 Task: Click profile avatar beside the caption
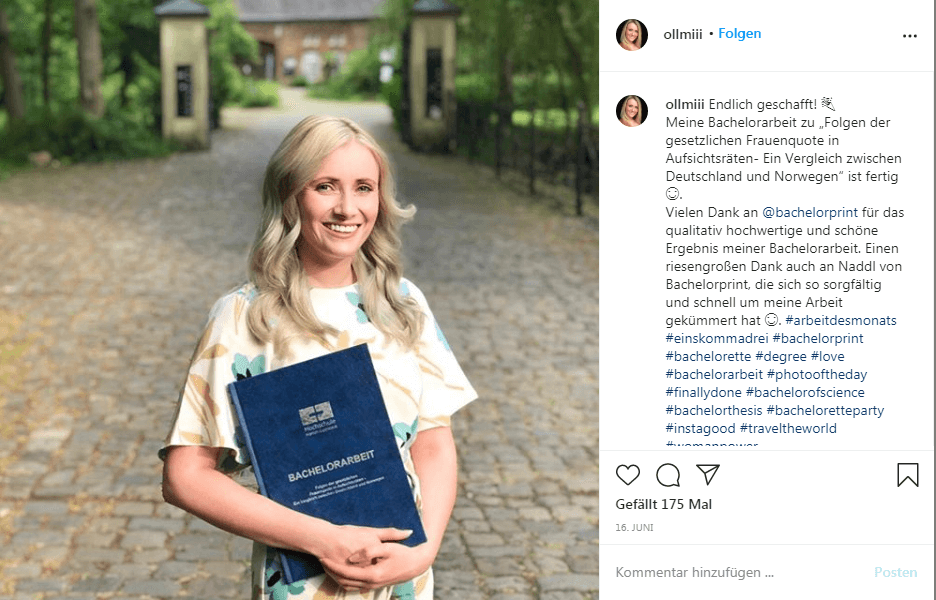coord(632,111)
